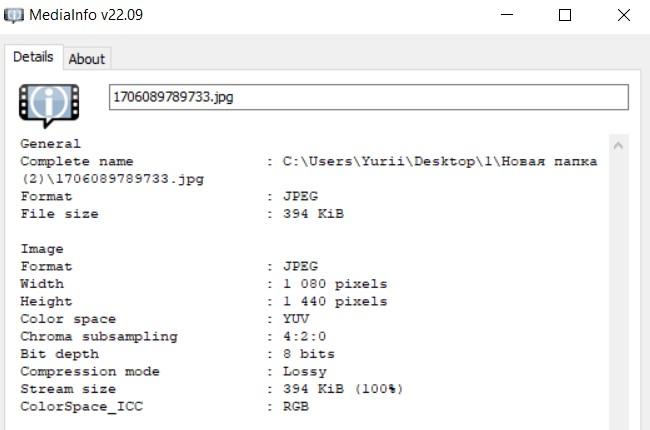Screen dimensions: 650x430
Task: Maximize the MediaInfo window
Action: pyautogui.click(x=565, y=15)
